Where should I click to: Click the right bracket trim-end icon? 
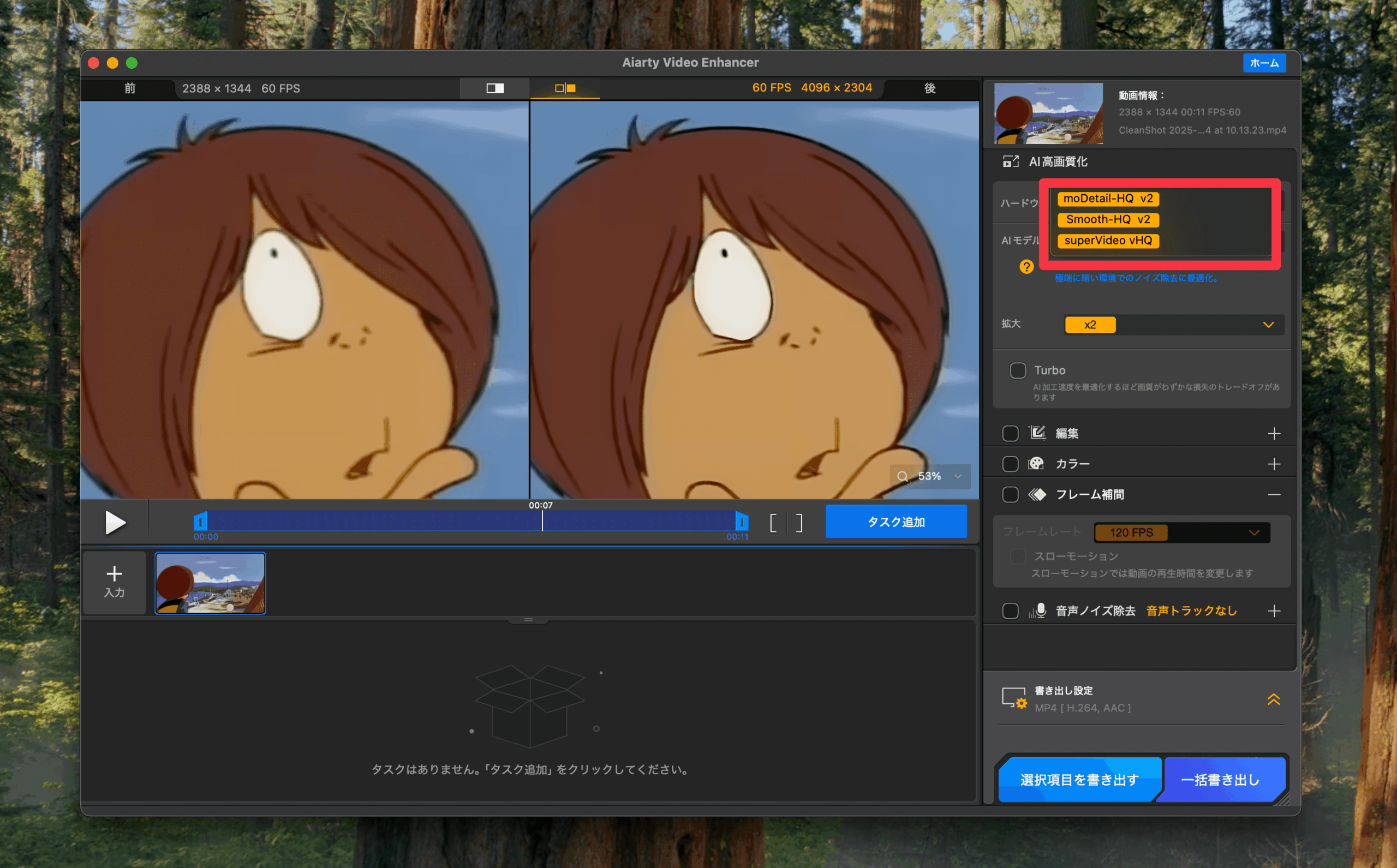click(x=799, y=523)
